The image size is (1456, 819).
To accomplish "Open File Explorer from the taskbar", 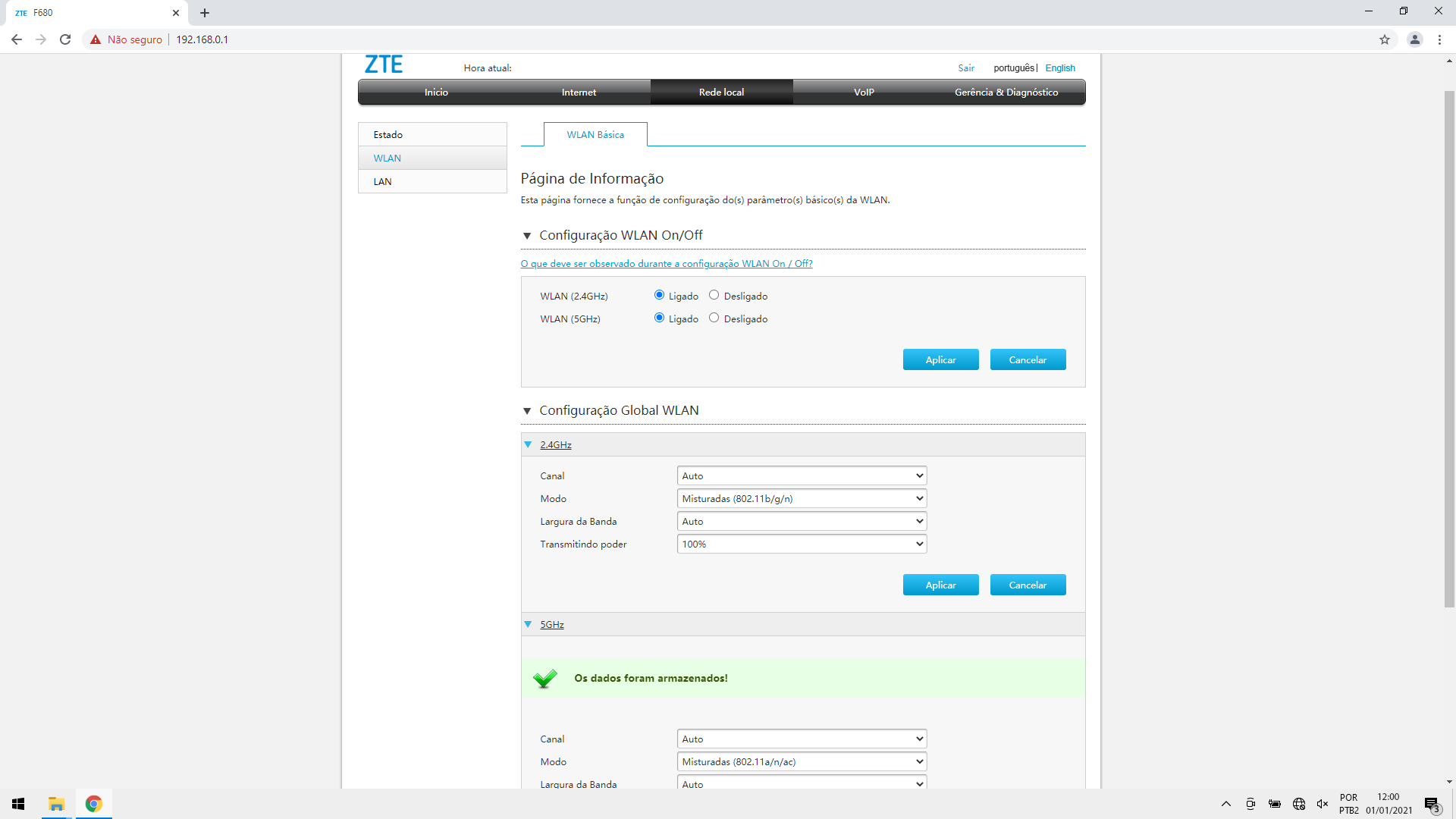I will [x=56, y=804].
